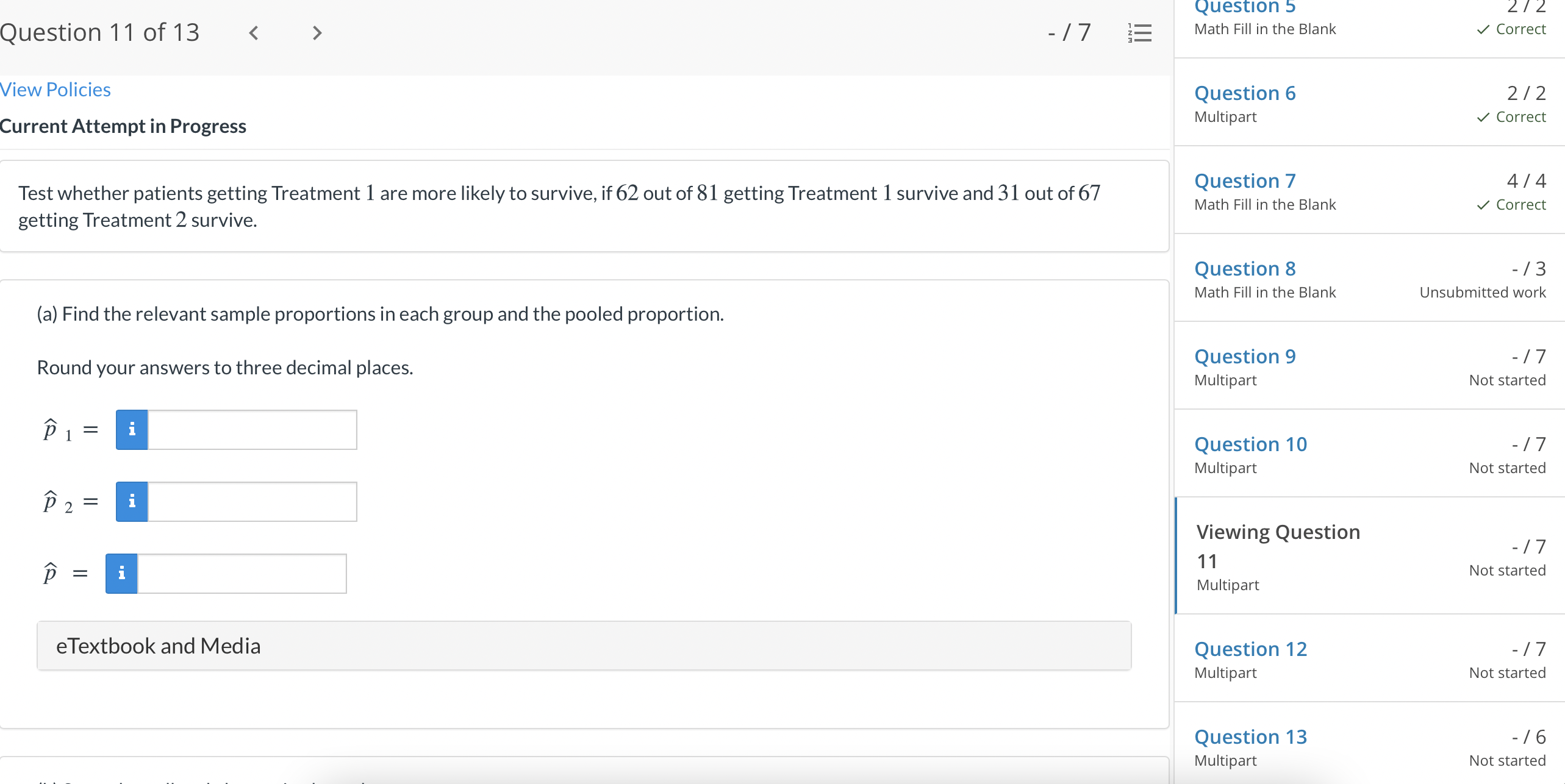
Task: Open Question 7 in the sidebar
Action: pos(1244,180)
